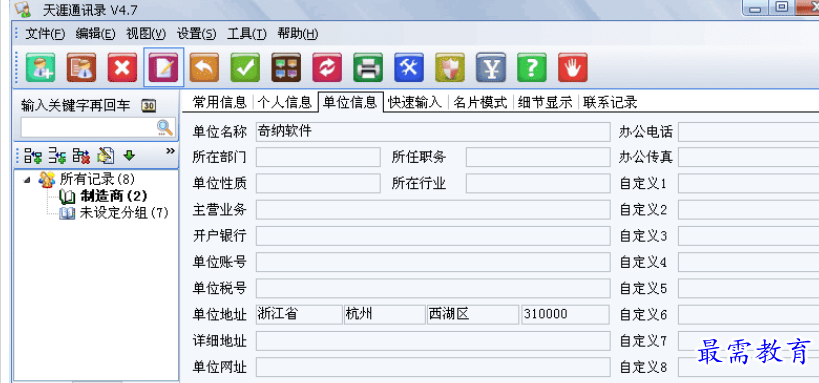Click the 单位账号 input field
The width and height of the screenshot is (819, 383).
(432, 262)
